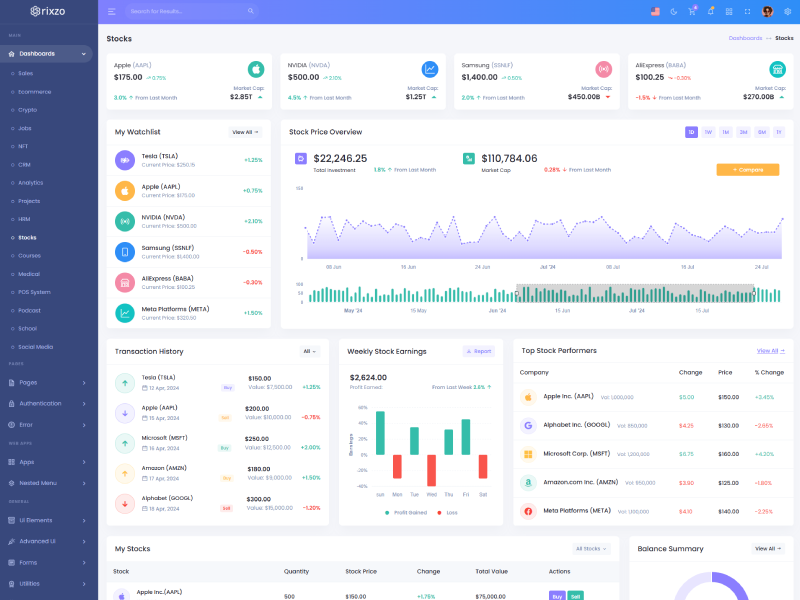
Task: Click the user profile avatar
Action: click(767, 11)
